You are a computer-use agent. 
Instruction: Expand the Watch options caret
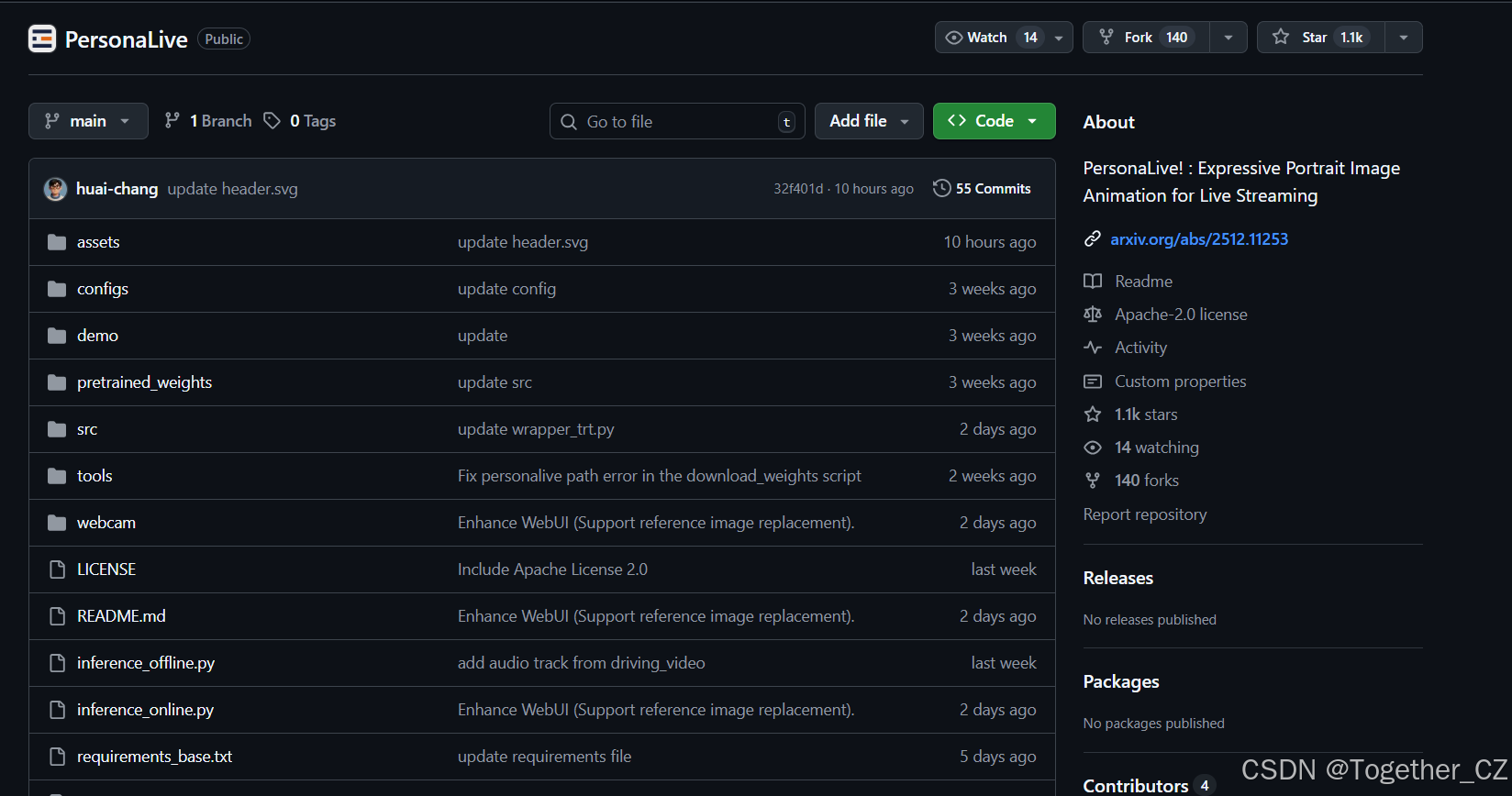click(1059, 38)
